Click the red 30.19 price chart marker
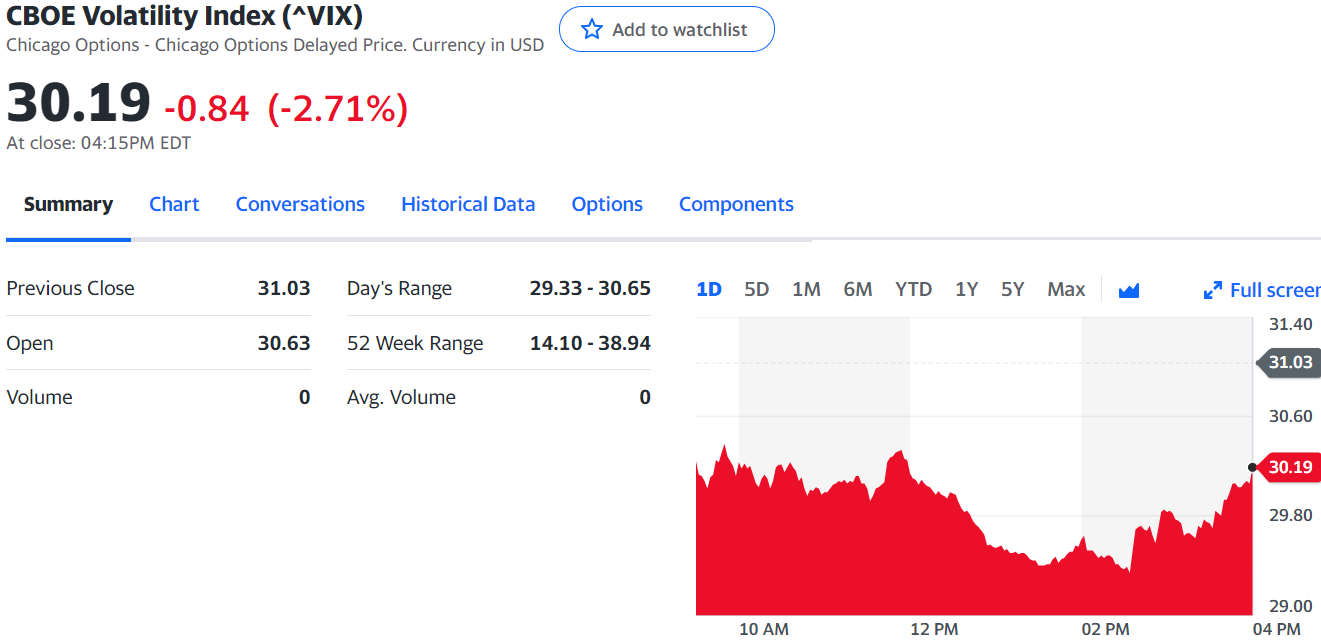Viewport: 1321px width, 642px height. [x=1288, y=467]
